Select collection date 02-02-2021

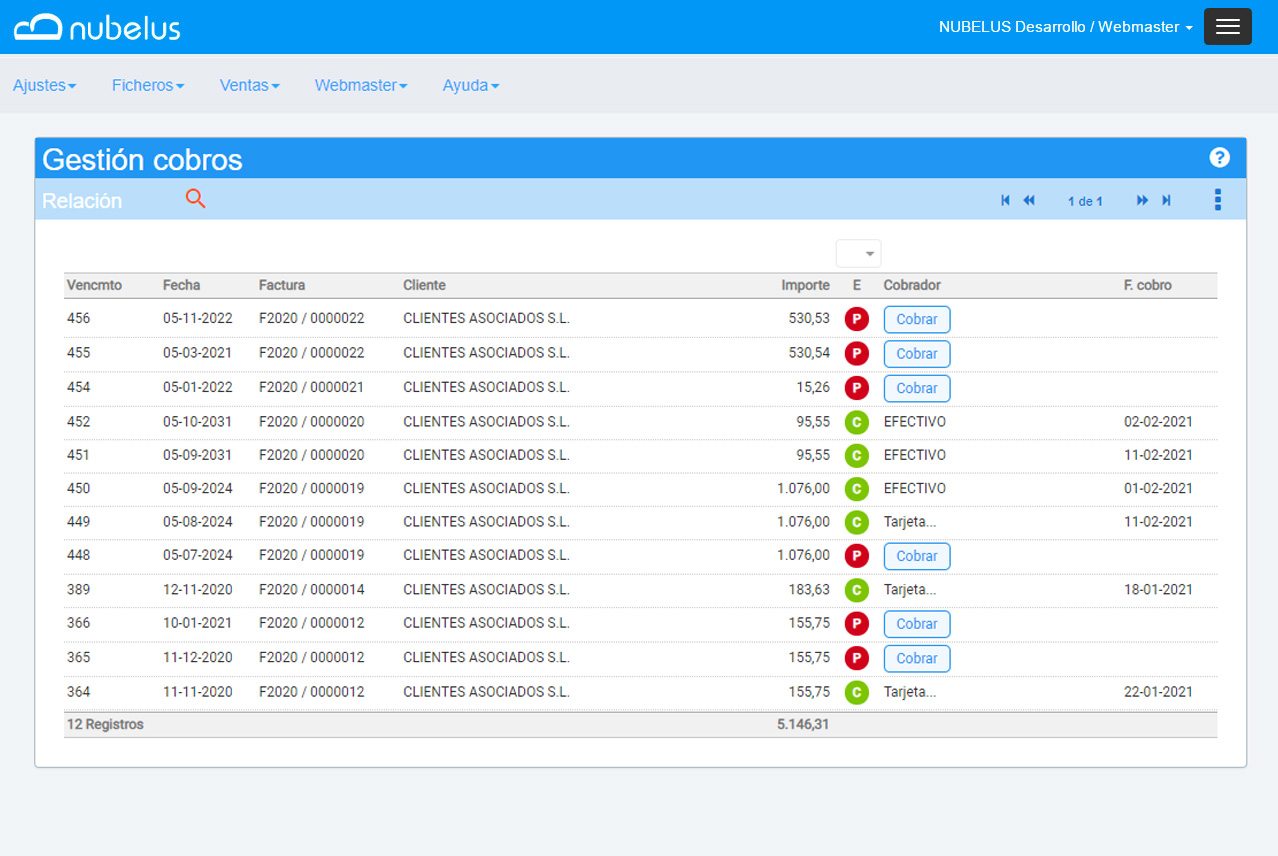(x=1158, y=422)
